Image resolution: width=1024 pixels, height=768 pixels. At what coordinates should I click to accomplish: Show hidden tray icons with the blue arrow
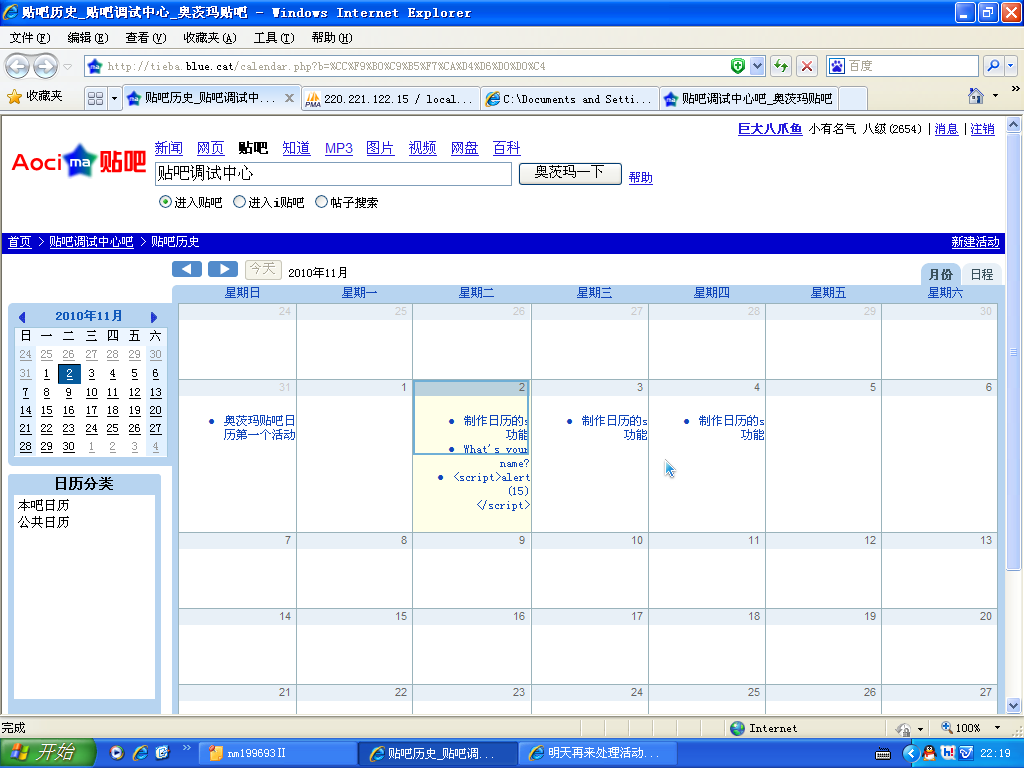pyautogui.click(x=910, y=754)
